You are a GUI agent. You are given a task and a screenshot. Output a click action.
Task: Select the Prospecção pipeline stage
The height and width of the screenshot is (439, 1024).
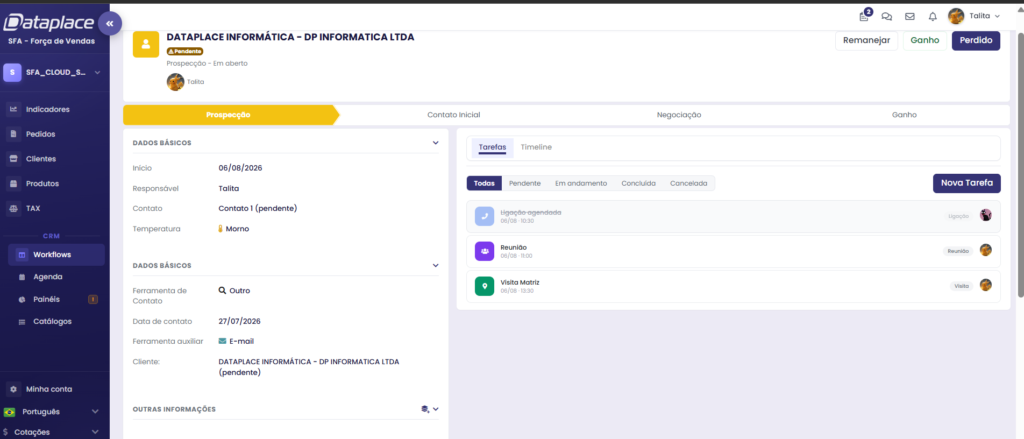pos(229,115)
